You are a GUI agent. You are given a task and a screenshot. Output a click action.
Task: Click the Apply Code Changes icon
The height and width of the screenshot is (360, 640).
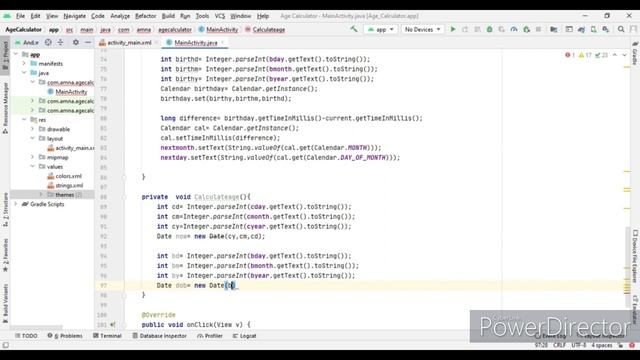coord(477,29)
